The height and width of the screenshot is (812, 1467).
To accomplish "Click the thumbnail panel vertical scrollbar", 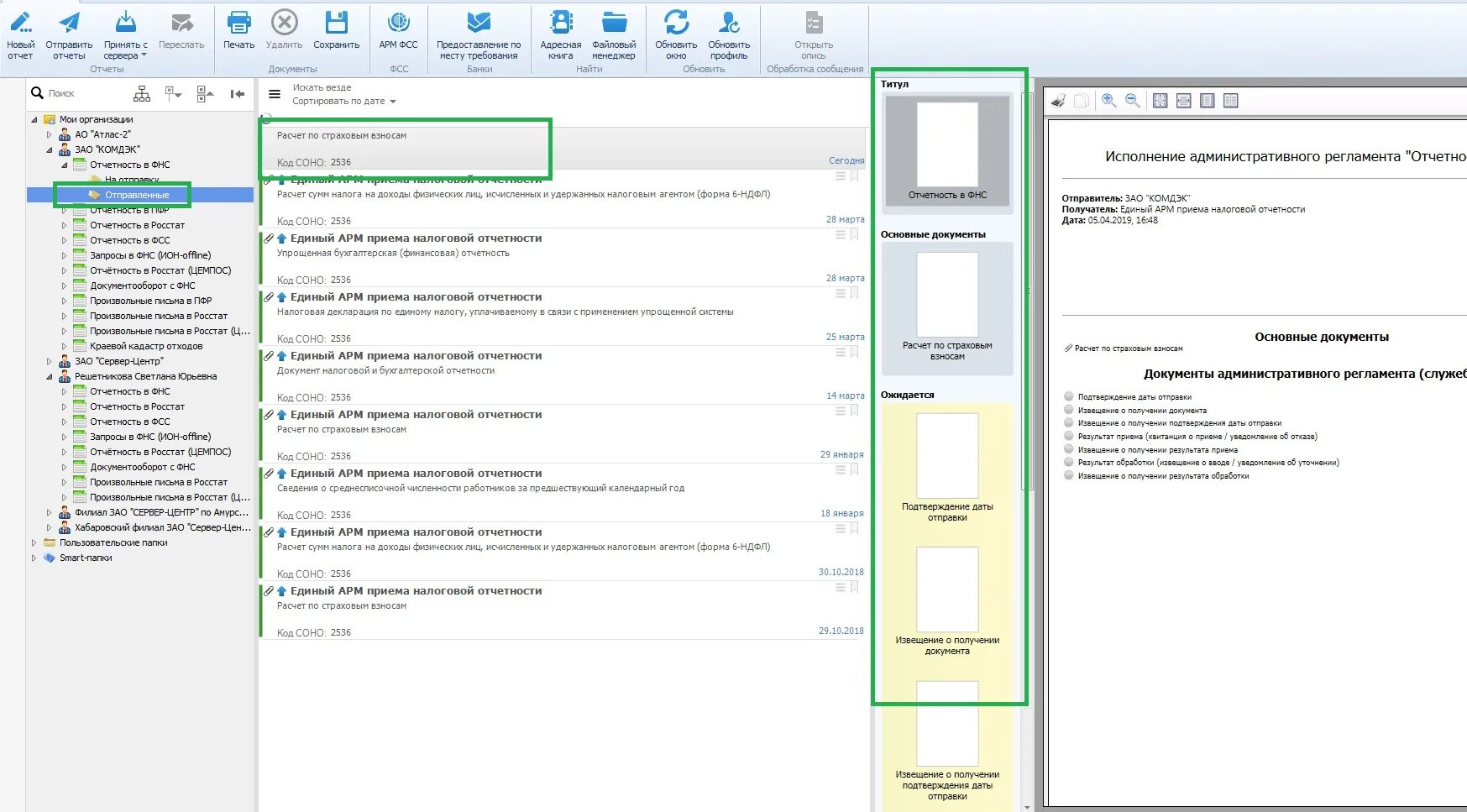I will click(1027, 291).
